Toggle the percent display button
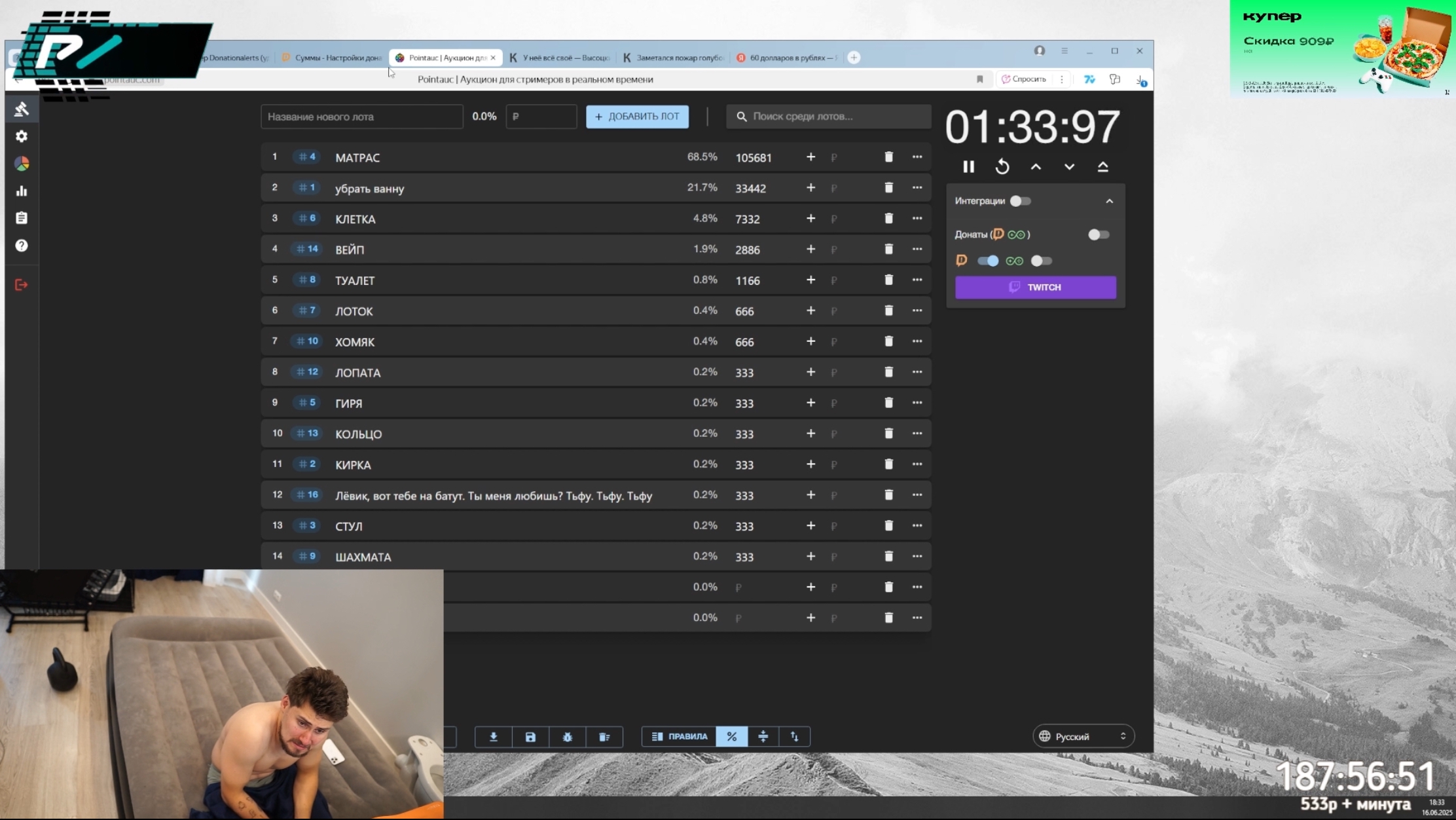1456x820 pixels. [x=731, y=737]
